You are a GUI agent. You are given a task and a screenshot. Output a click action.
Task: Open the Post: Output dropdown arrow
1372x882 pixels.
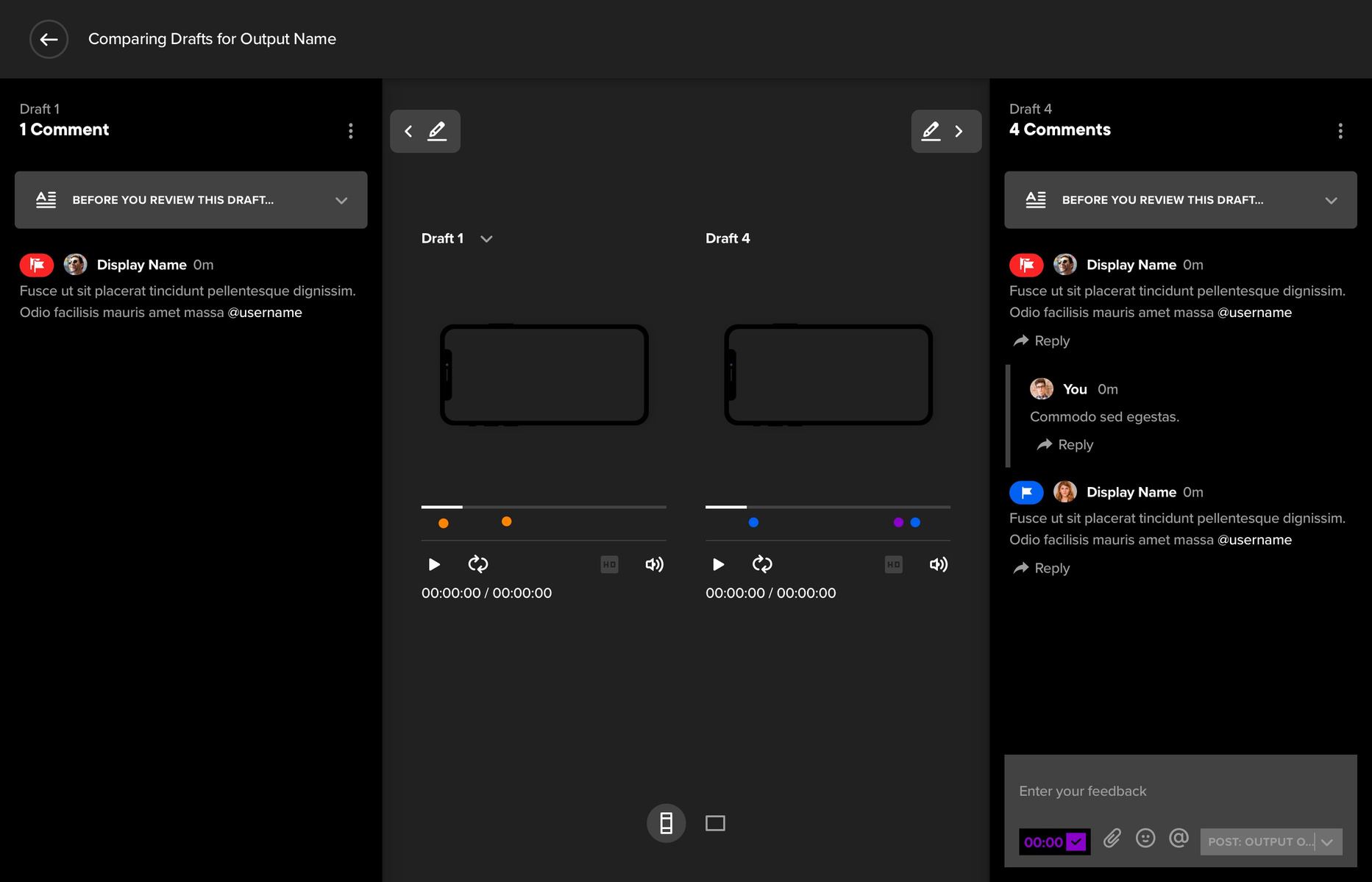(x=1328, y=842)
